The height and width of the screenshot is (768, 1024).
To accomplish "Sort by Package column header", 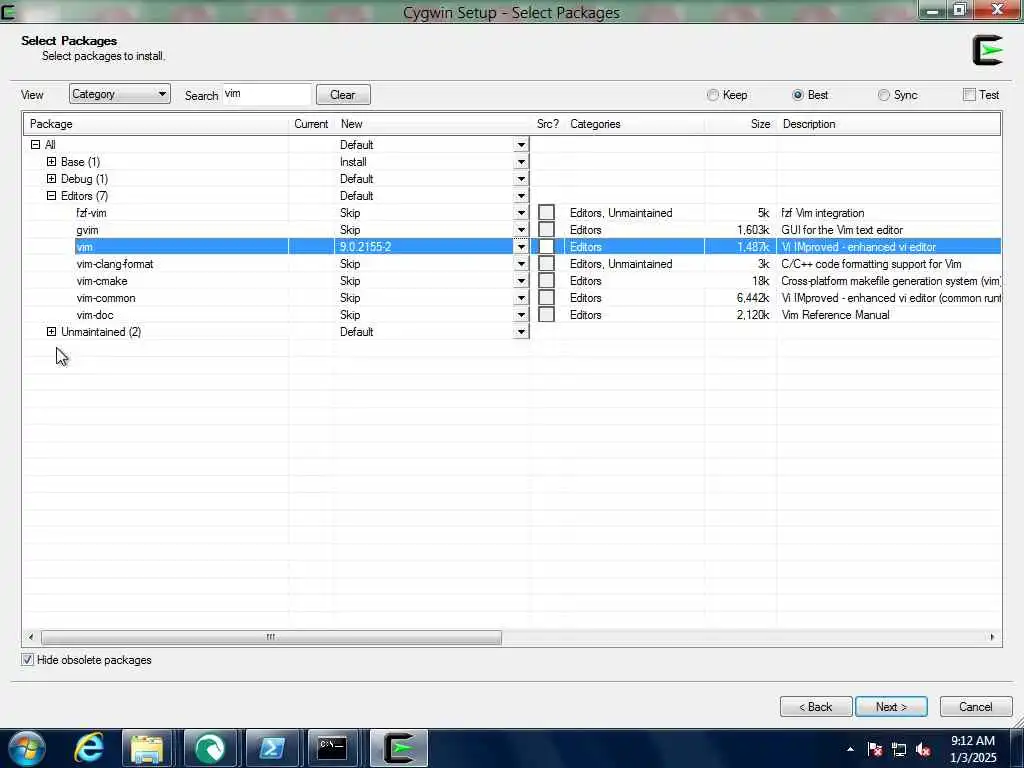I will click(x=155, y=124).
